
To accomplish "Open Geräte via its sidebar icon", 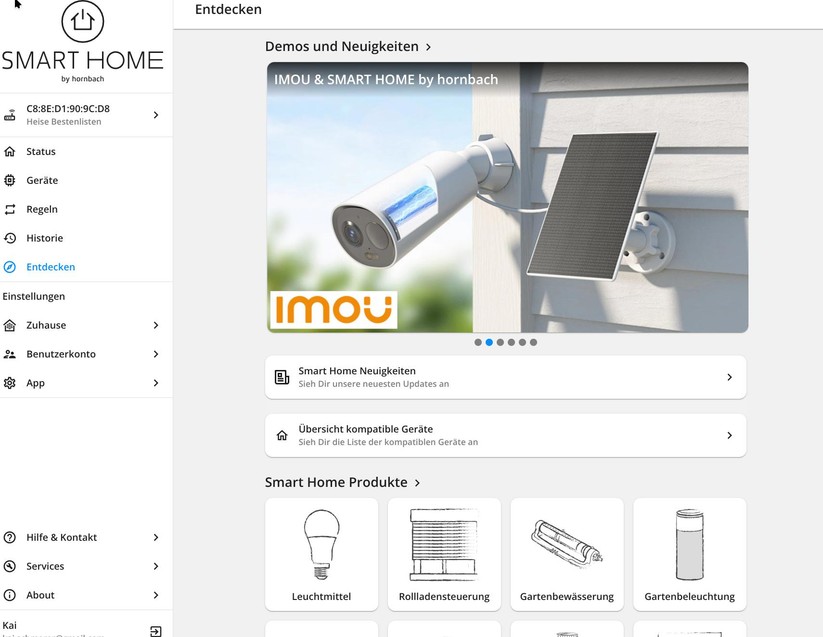I will pos(11,180).
